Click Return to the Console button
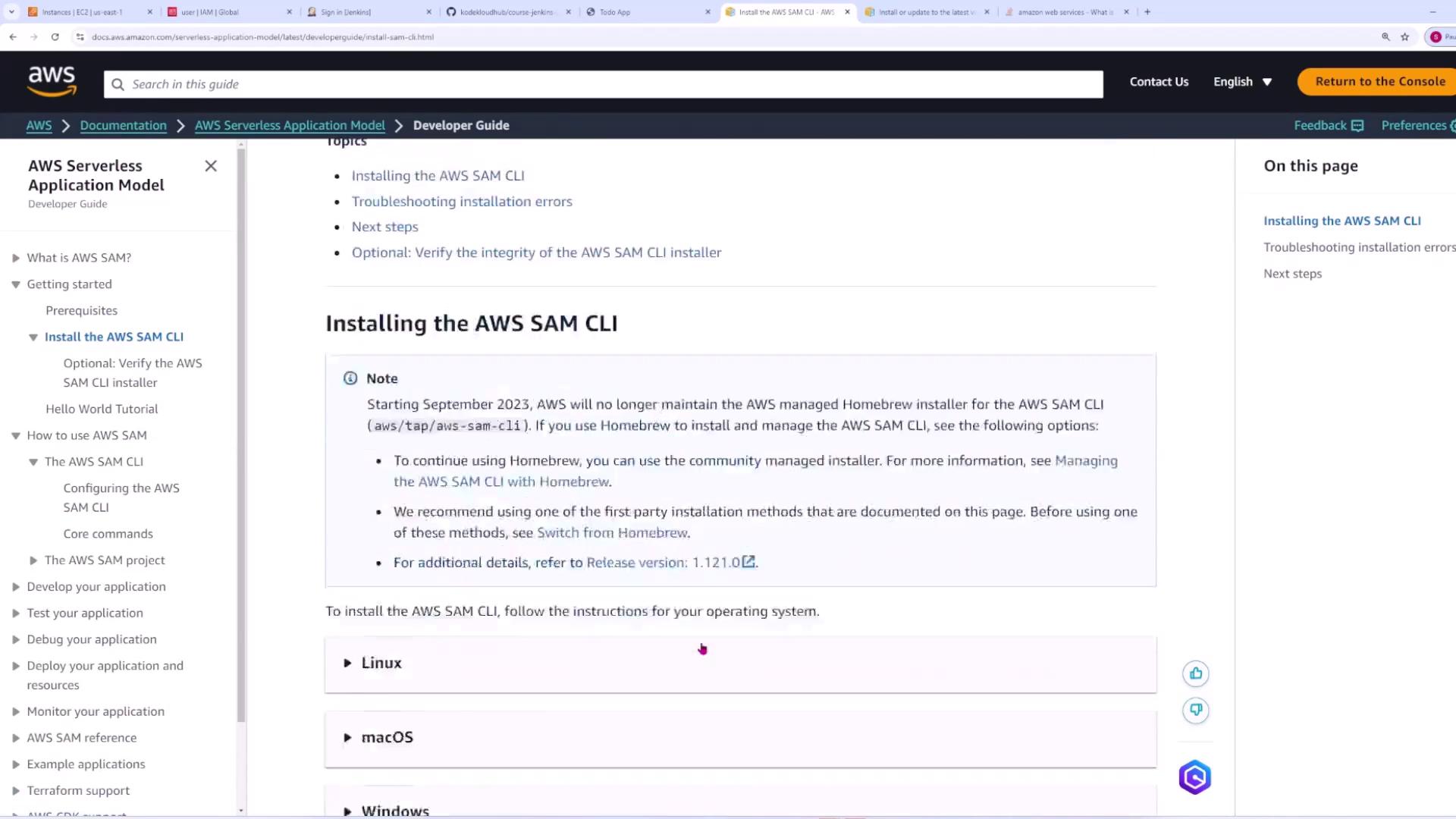Image resolution: width=1456 pixels, height=819 pixels. click(1379, 82)
